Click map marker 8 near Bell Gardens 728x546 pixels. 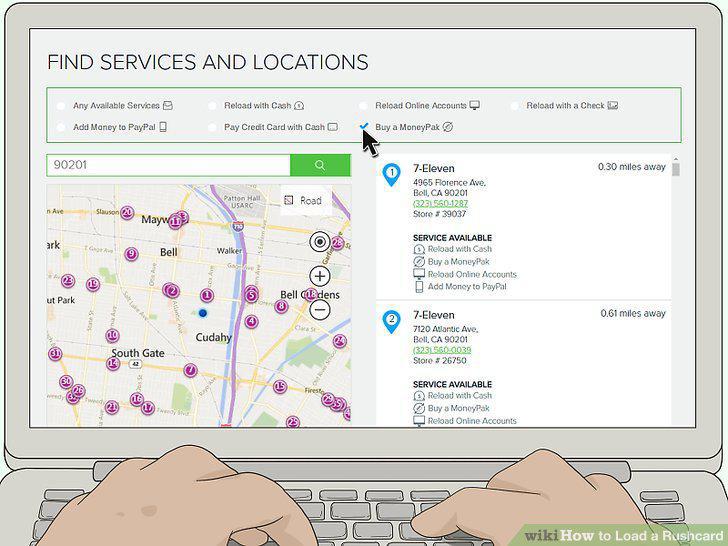(x=281, y=306)
